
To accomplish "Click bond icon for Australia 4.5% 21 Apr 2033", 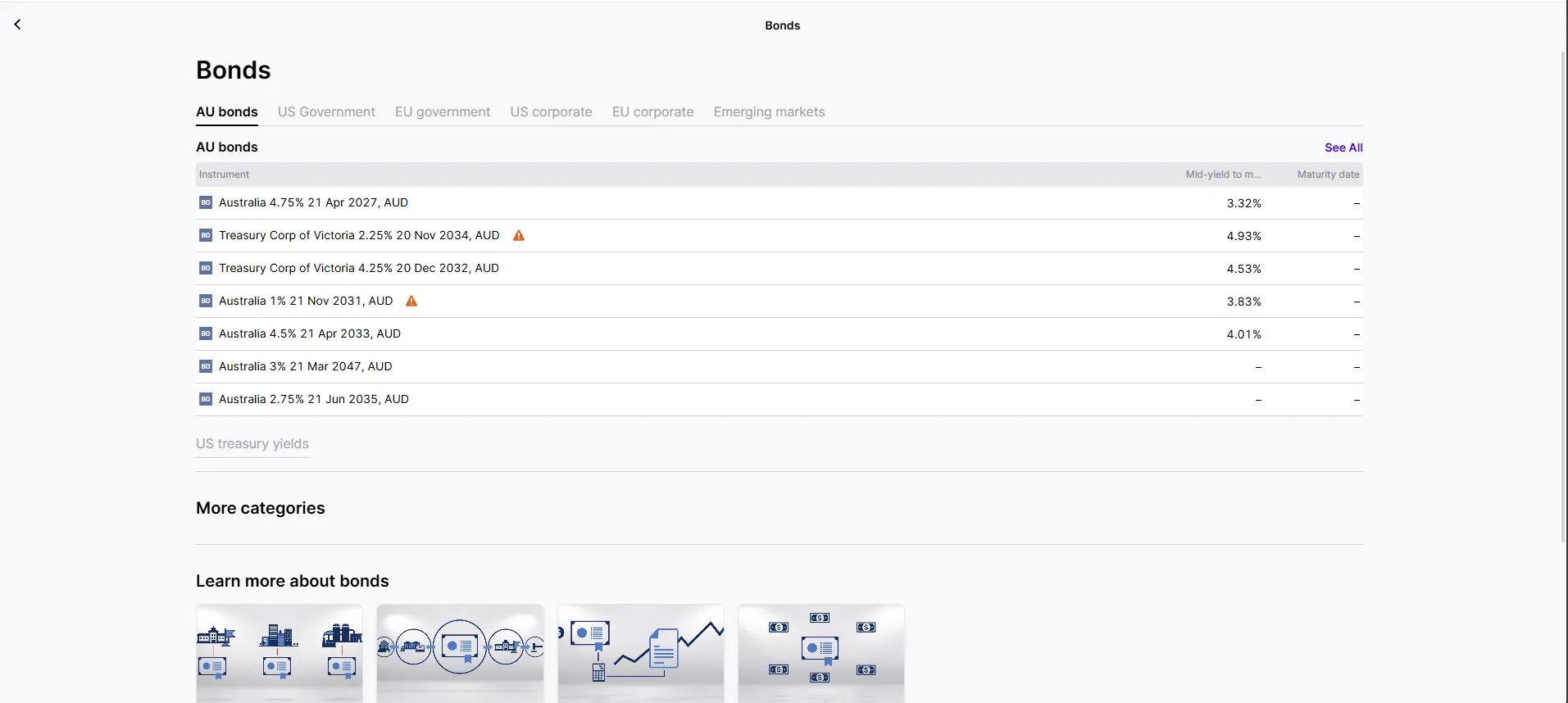I will [x=206, y=333].
